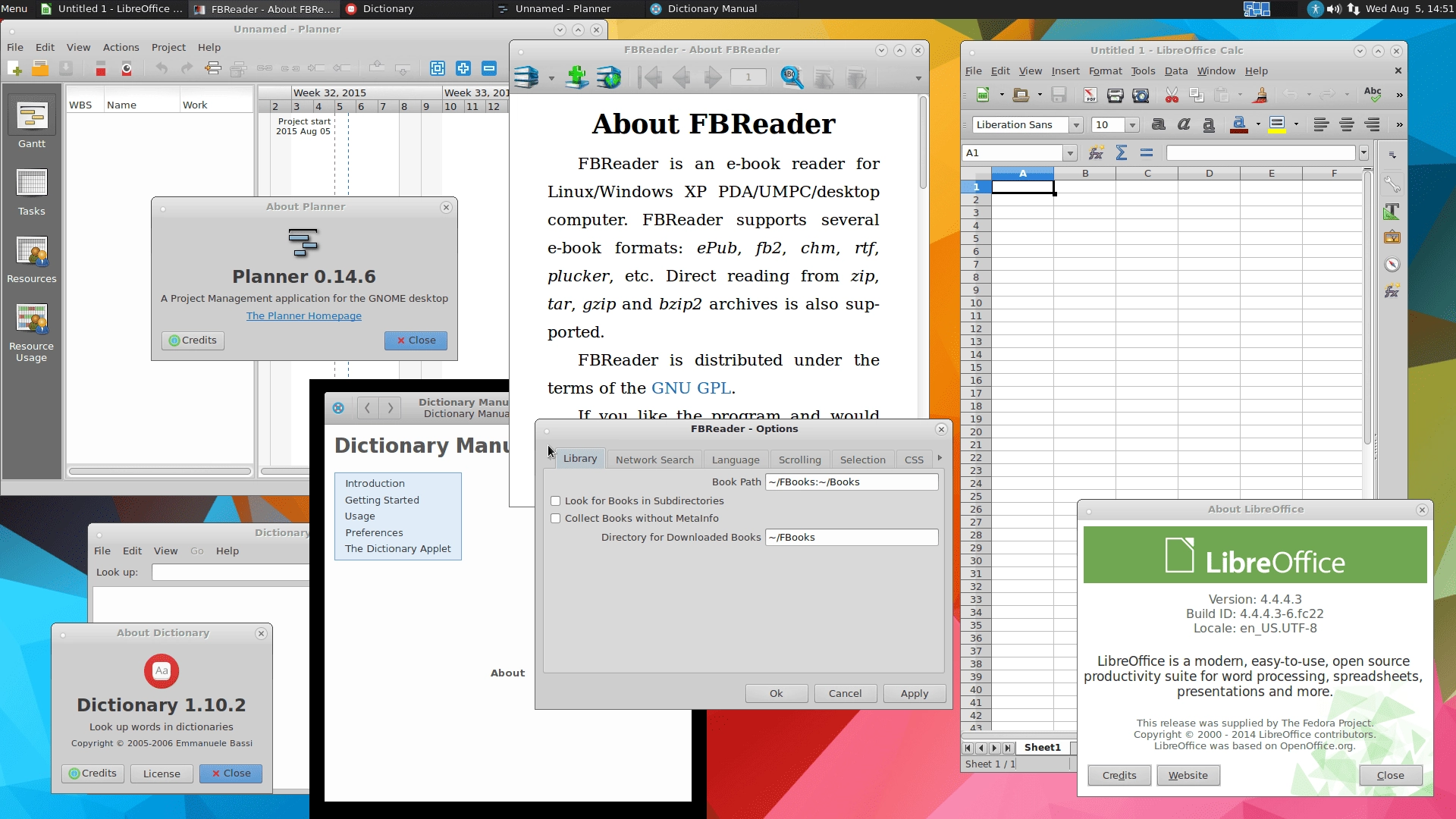The width and height of the screenshot is (1456, 819).
Task: Open Calc sidebar Styles and Formatting icon
Action: click(1392, 212)
